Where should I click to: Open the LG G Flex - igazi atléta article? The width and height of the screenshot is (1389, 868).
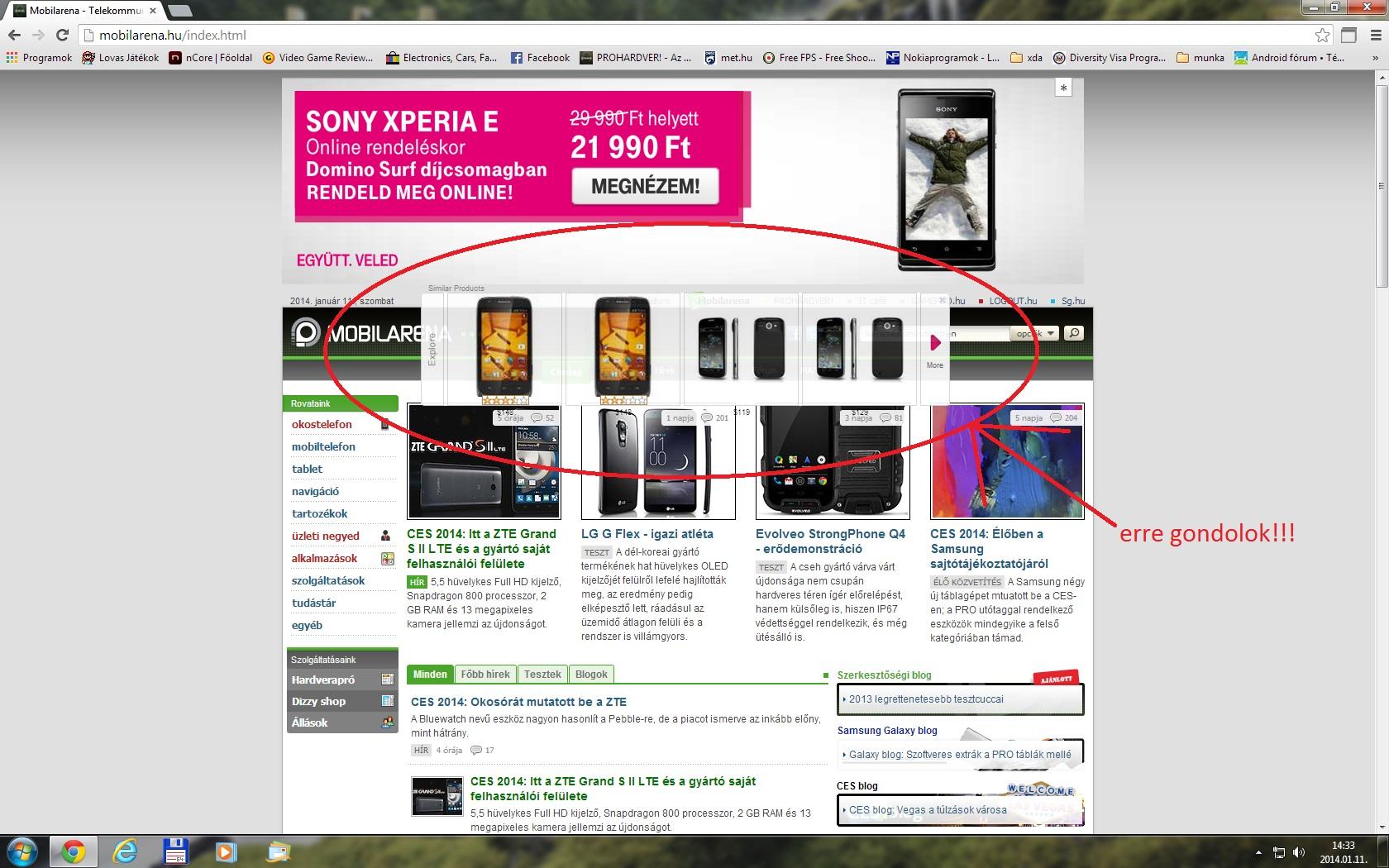[647, 534]
